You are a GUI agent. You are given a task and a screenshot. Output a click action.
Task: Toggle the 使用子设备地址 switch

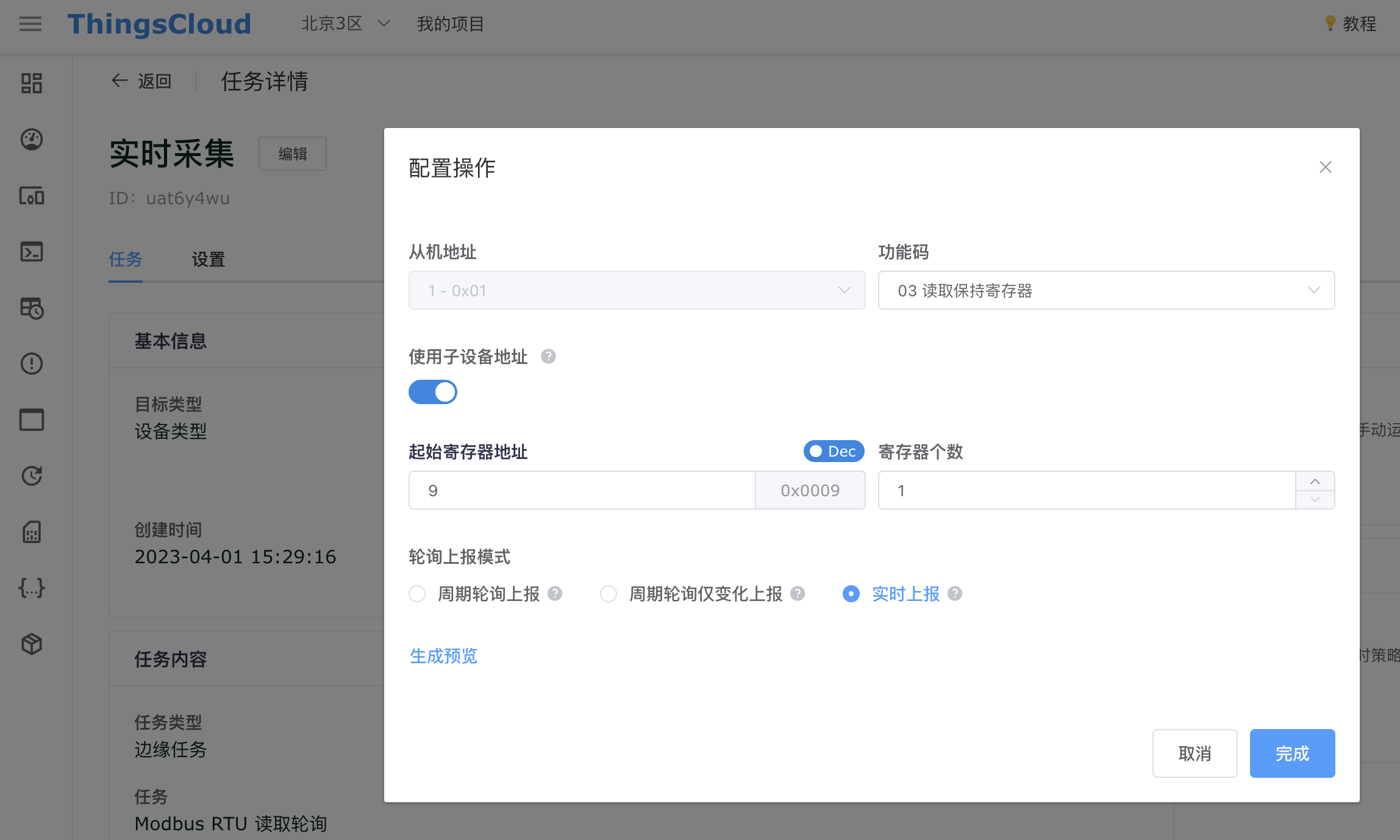(x=433, y=392)
